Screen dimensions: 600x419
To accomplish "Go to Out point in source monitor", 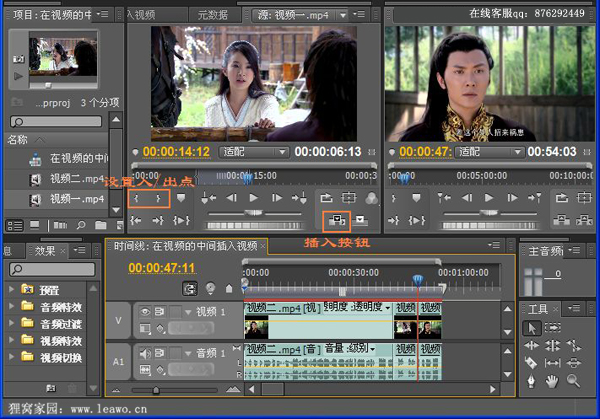I will (158, 220).
